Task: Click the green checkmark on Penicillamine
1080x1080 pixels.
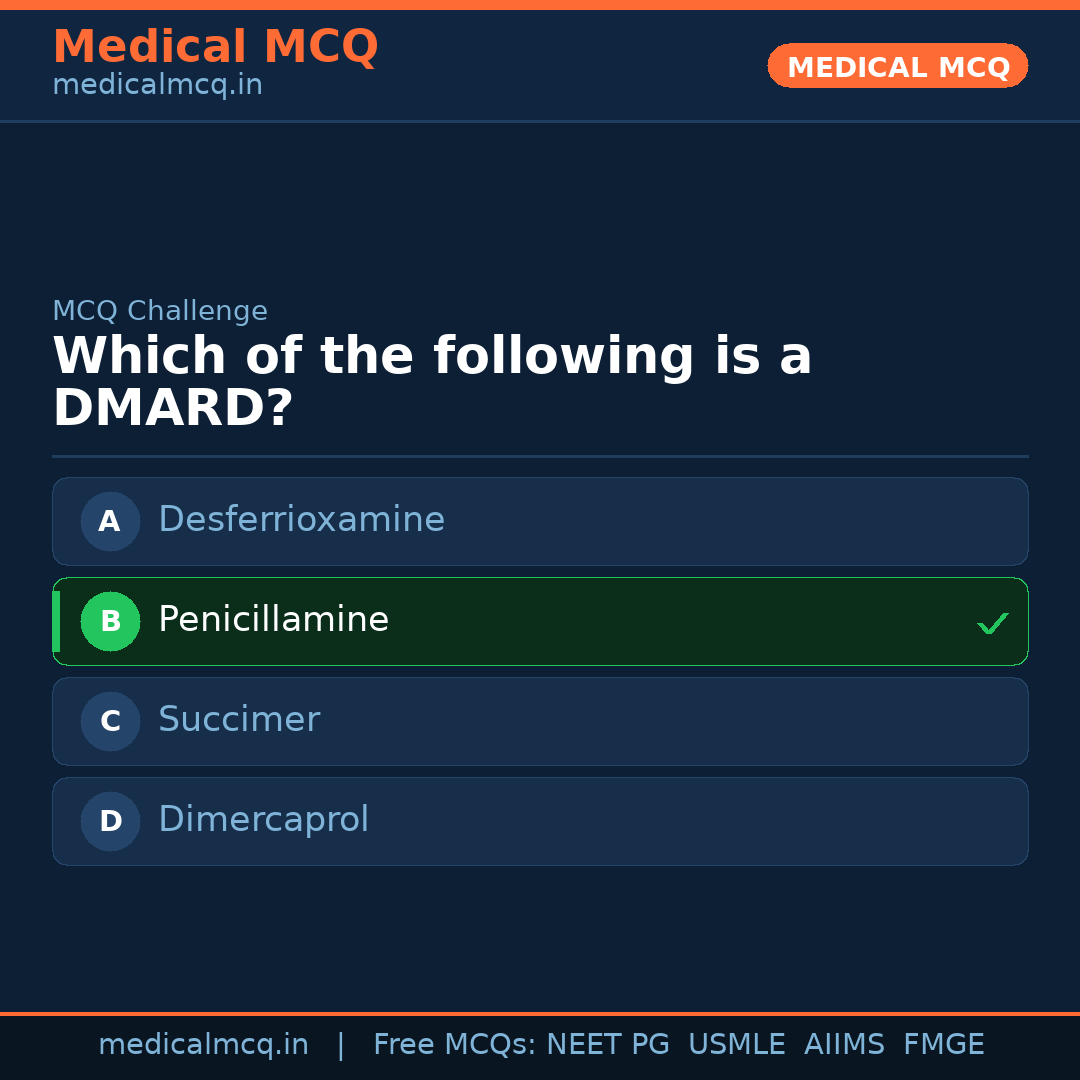Action: [x=993, y=623]
